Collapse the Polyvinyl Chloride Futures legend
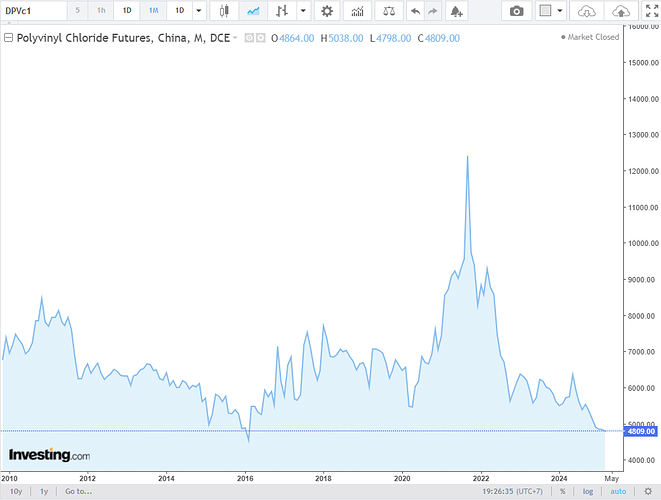661x500 pixels. (8, 38)
